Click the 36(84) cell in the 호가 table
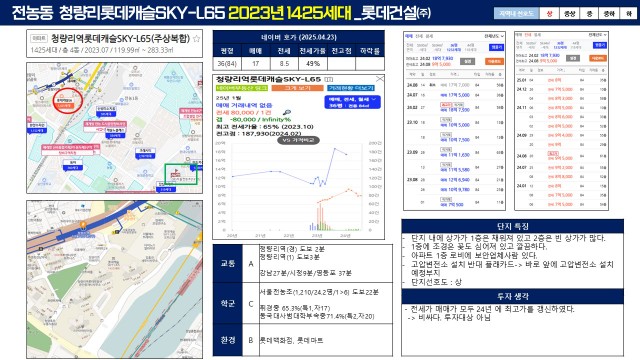 click(x=227, y=64)
